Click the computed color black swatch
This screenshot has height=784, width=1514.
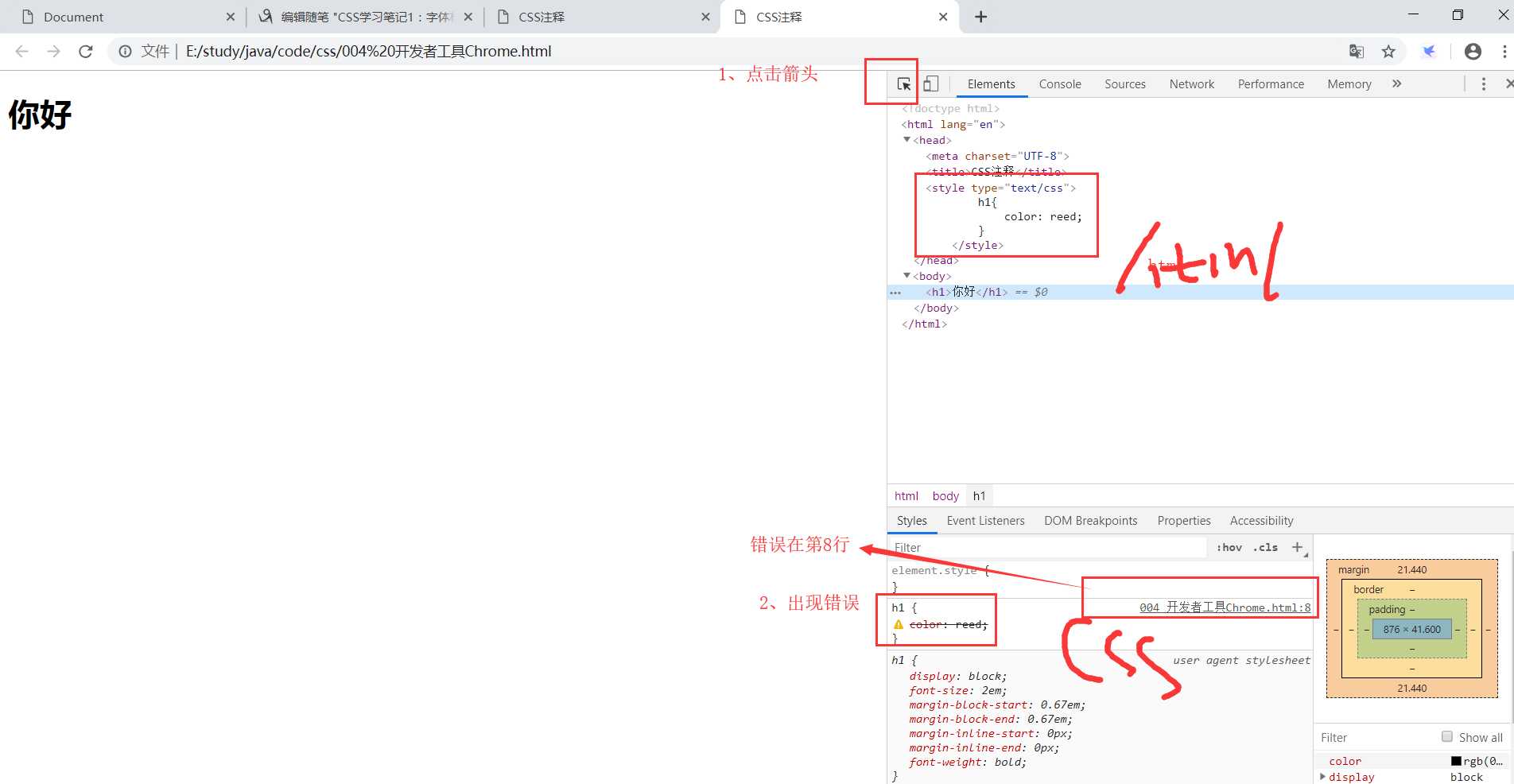tap(1456, 761)
